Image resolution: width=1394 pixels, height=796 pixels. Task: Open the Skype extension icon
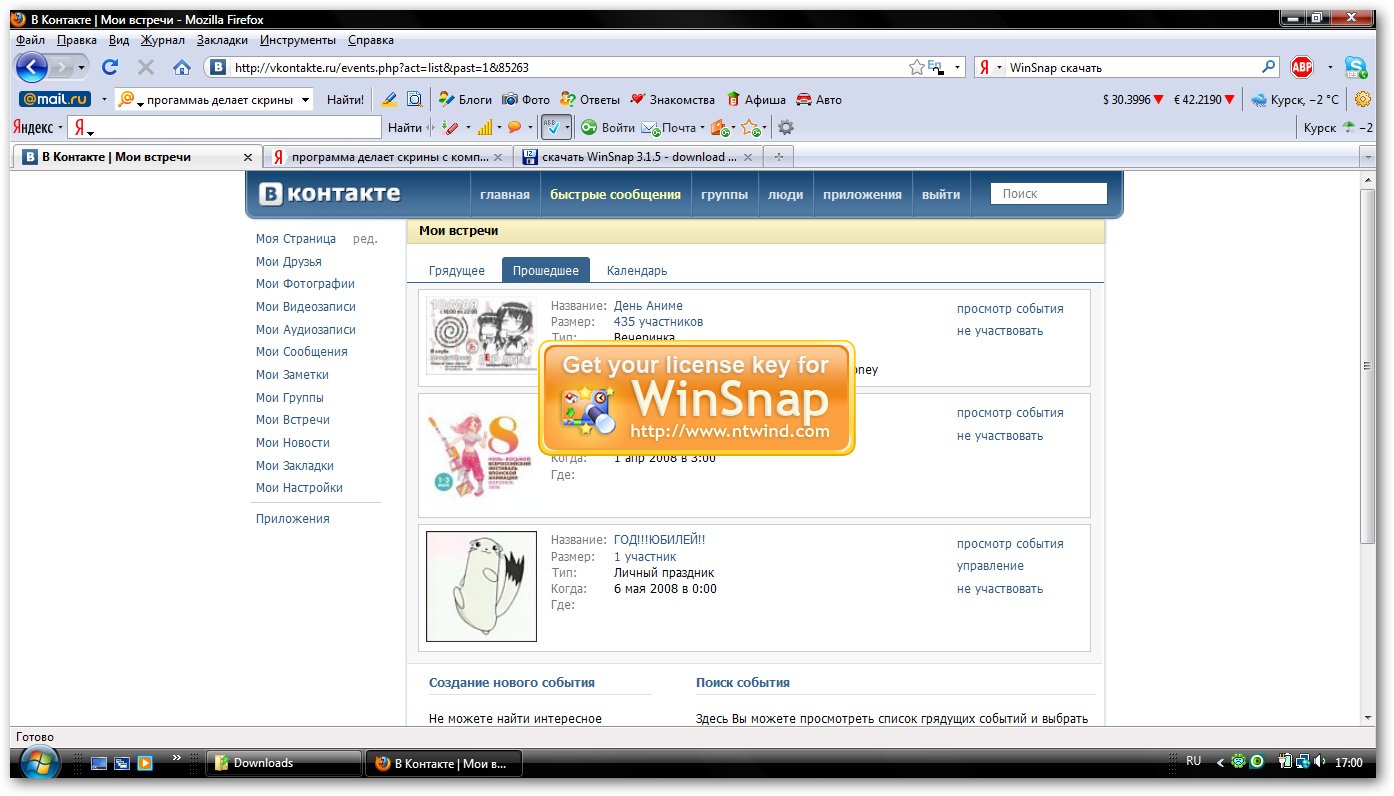point(1356,68)
